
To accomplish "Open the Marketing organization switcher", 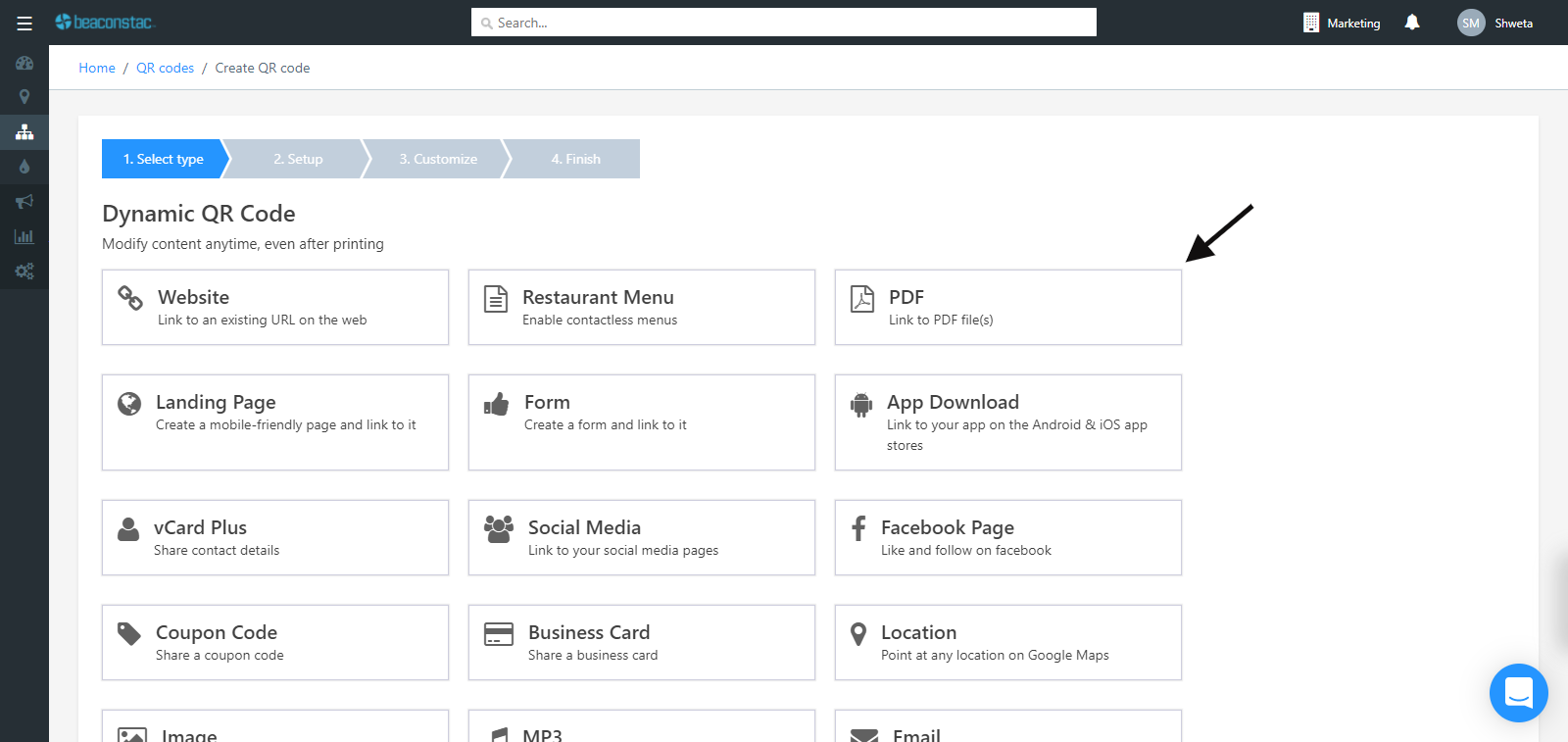I will click(1342, 24).
